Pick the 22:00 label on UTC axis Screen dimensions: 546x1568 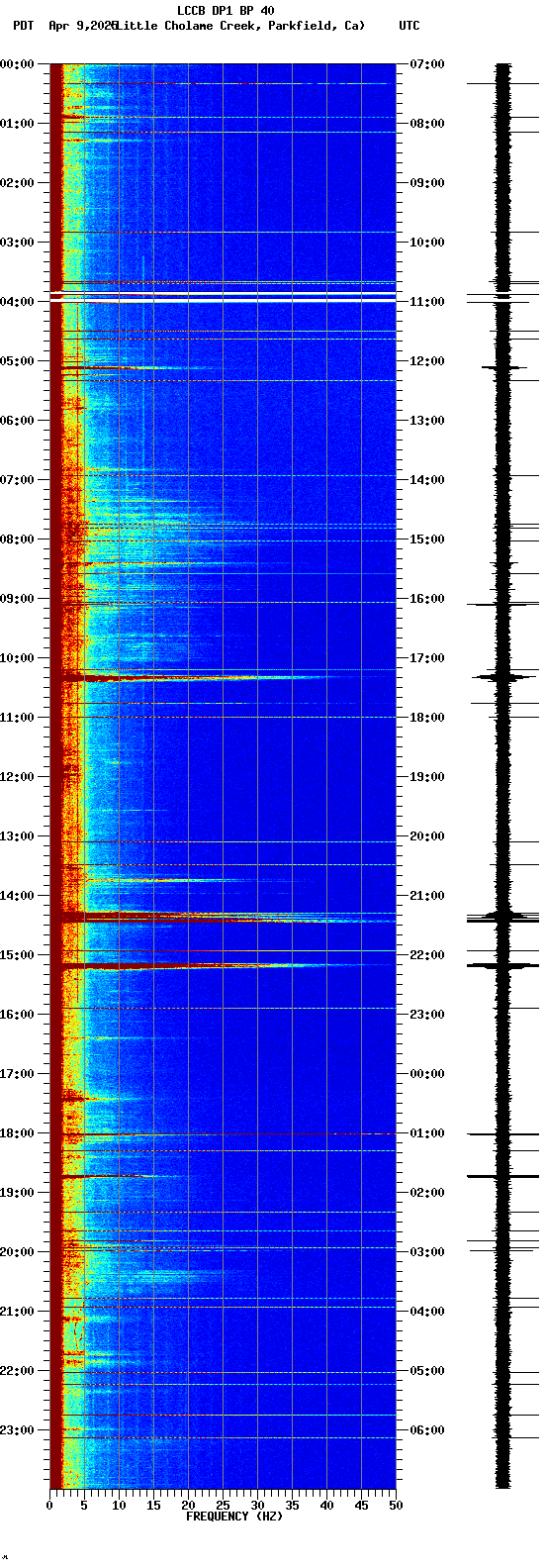[x=427, y=955]
